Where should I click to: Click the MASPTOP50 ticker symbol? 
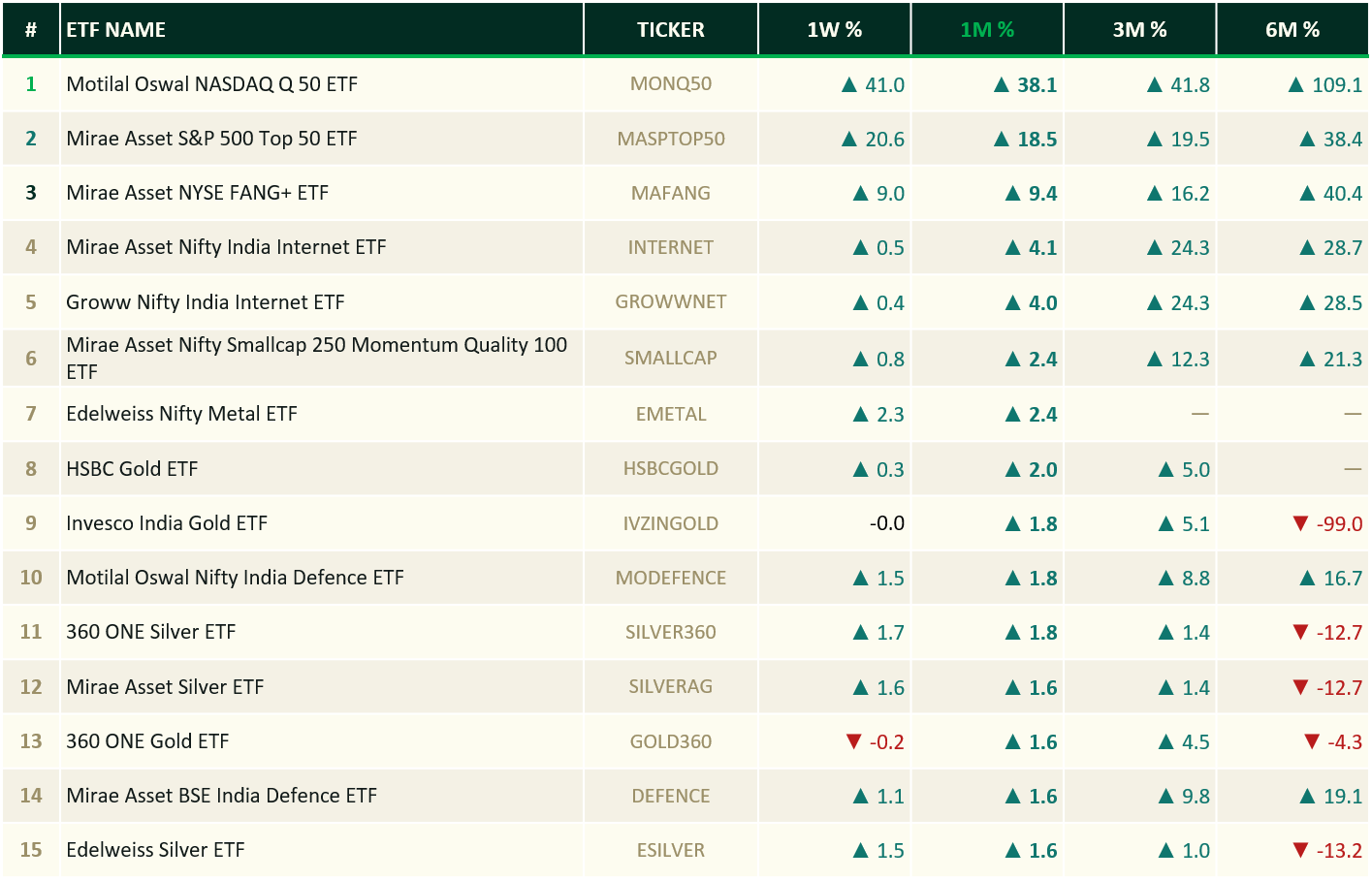(671, 139)
